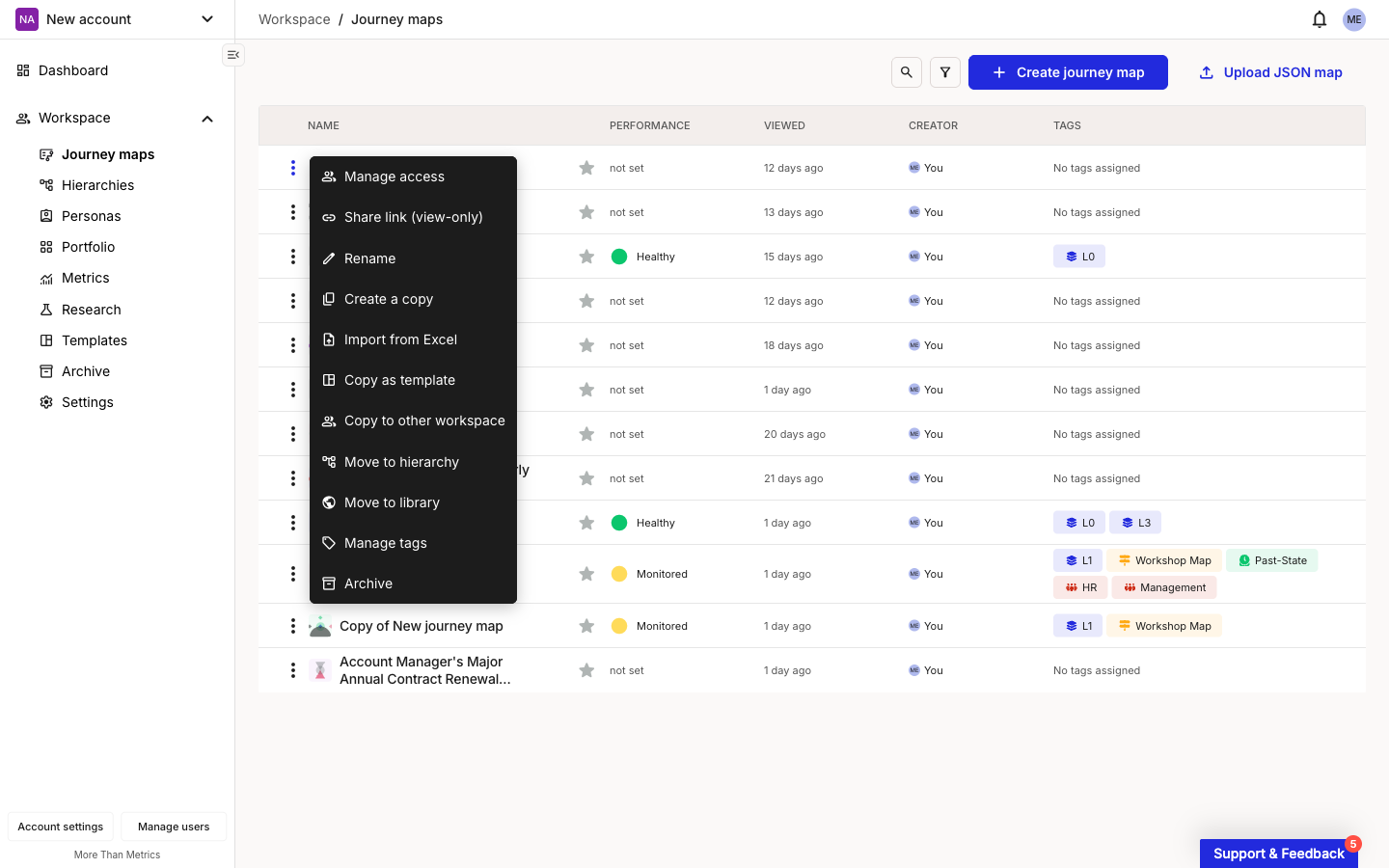Collapse the Workspace section chevron

click(207, 119)
